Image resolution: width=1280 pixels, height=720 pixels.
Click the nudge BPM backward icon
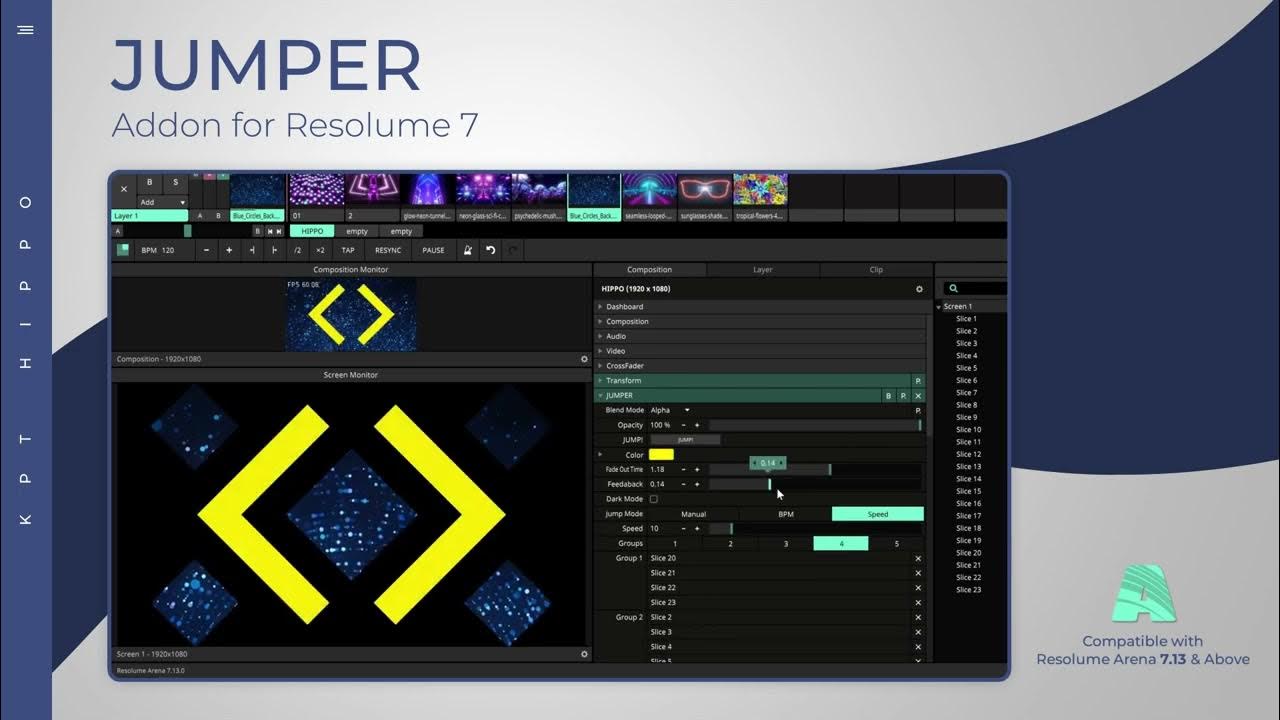click(252, 250)
